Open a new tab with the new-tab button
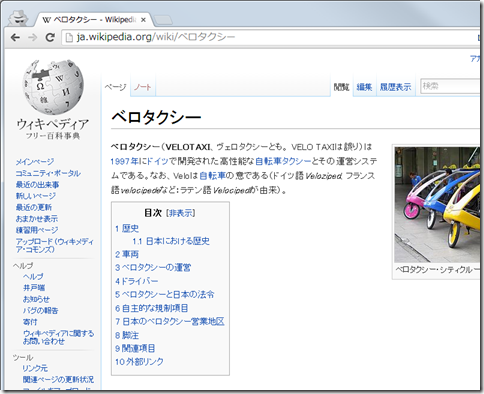Viewport: 484px width, 394px height. pos(163,20)
